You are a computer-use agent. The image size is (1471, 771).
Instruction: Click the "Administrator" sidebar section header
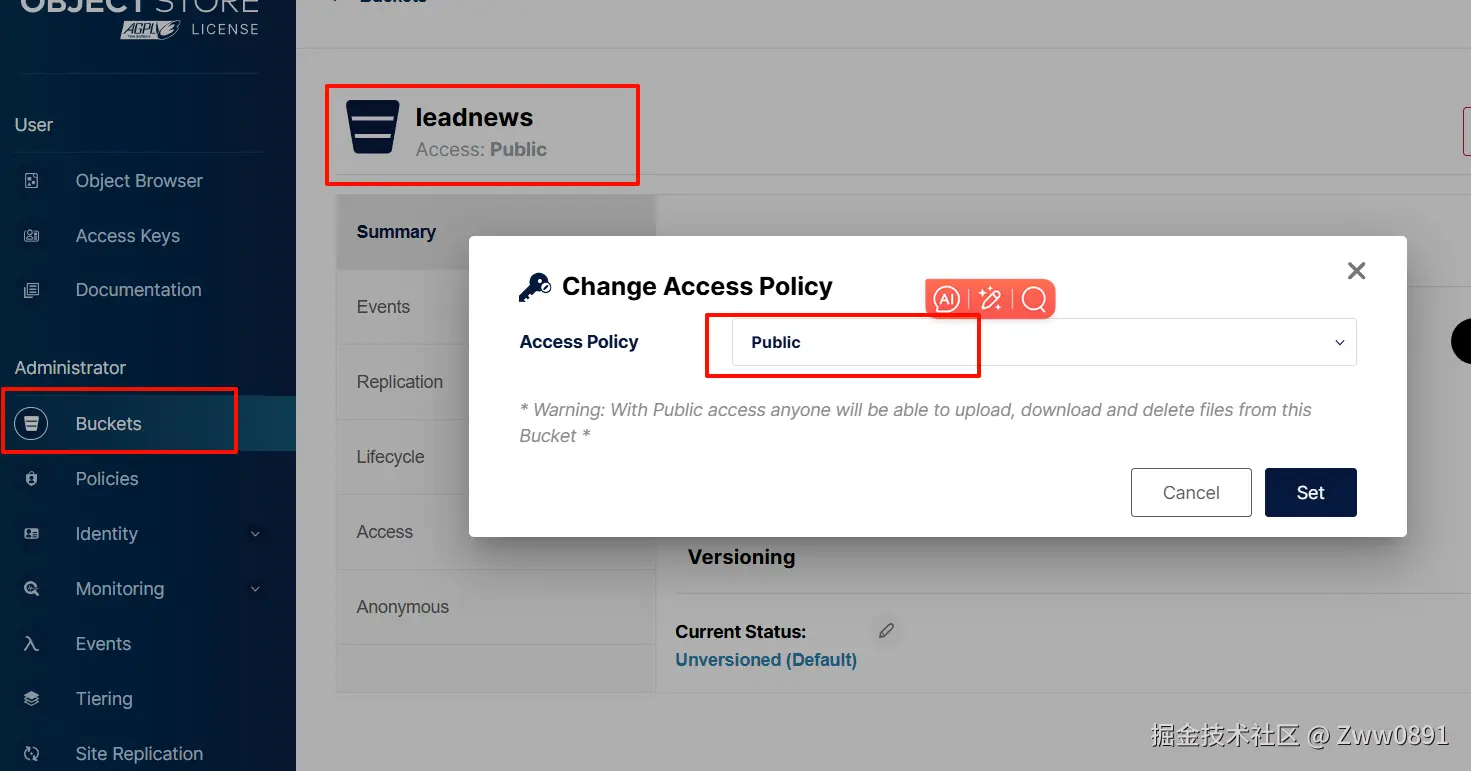click(70, 368)
